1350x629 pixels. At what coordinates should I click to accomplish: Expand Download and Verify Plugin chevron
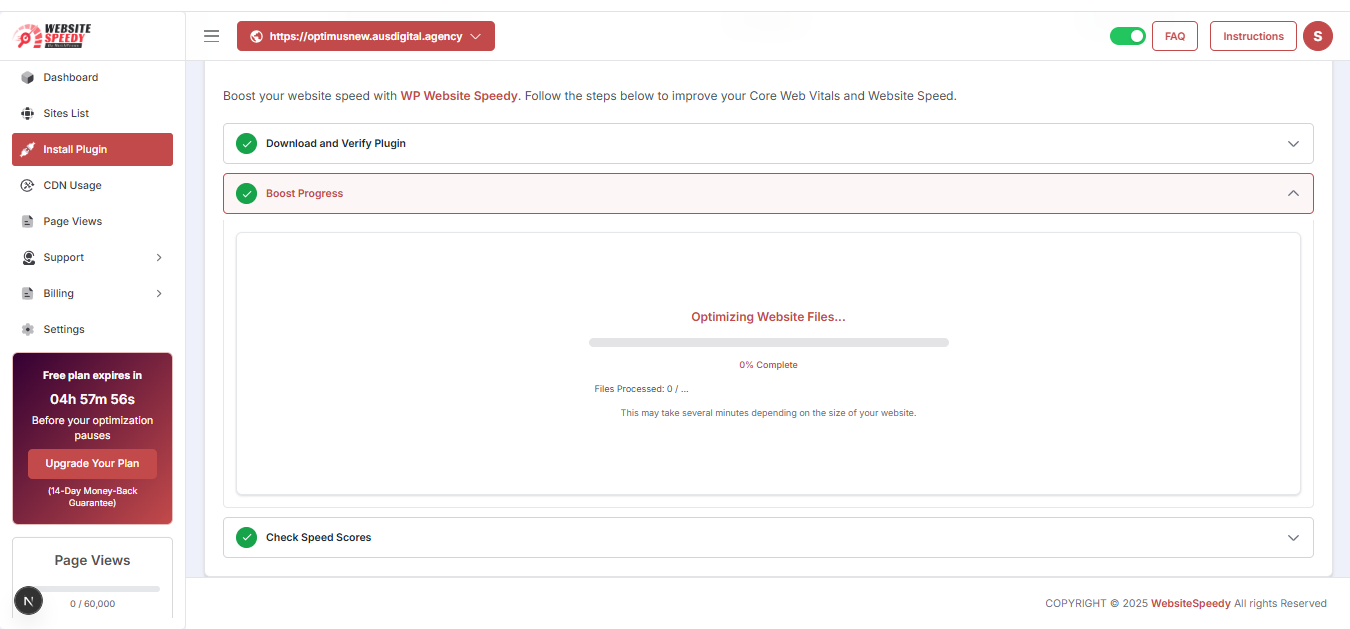[1293, 143]
